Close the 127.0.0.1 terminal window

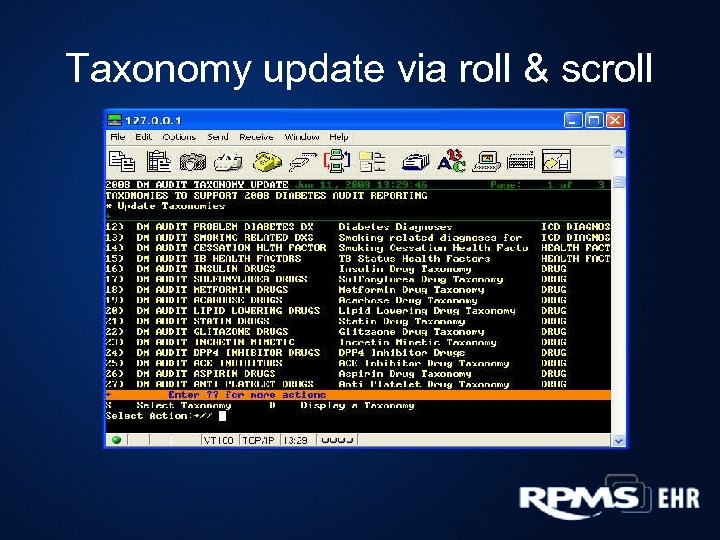tap(615, 120)
